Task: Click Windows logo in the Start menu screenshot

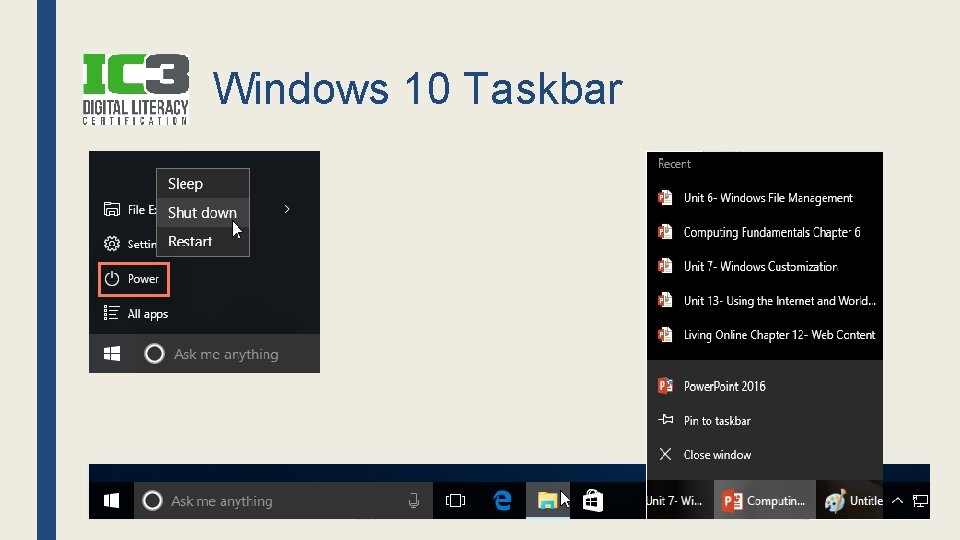Action: click(x=112, y=353)
